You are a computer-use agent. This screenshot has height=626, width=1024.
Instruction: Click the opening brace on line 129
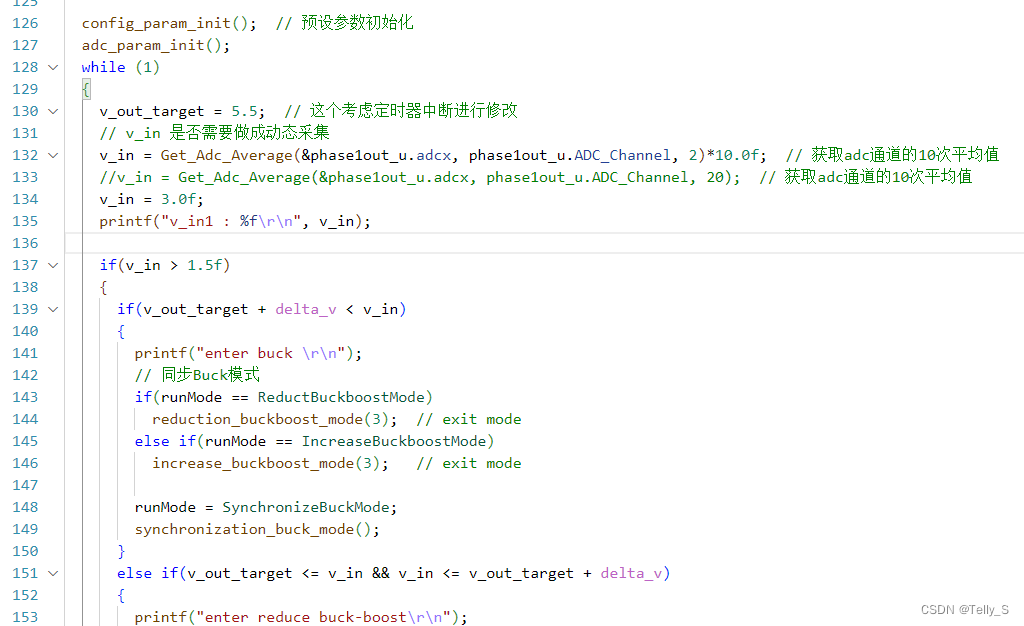pyautogui.click(x=86, y=89)
